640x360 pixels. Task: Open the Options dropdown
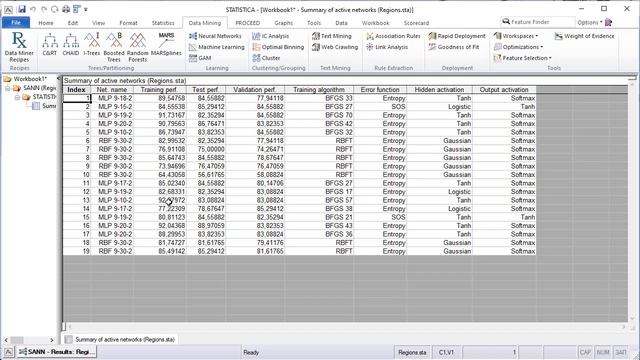point(590,22)
